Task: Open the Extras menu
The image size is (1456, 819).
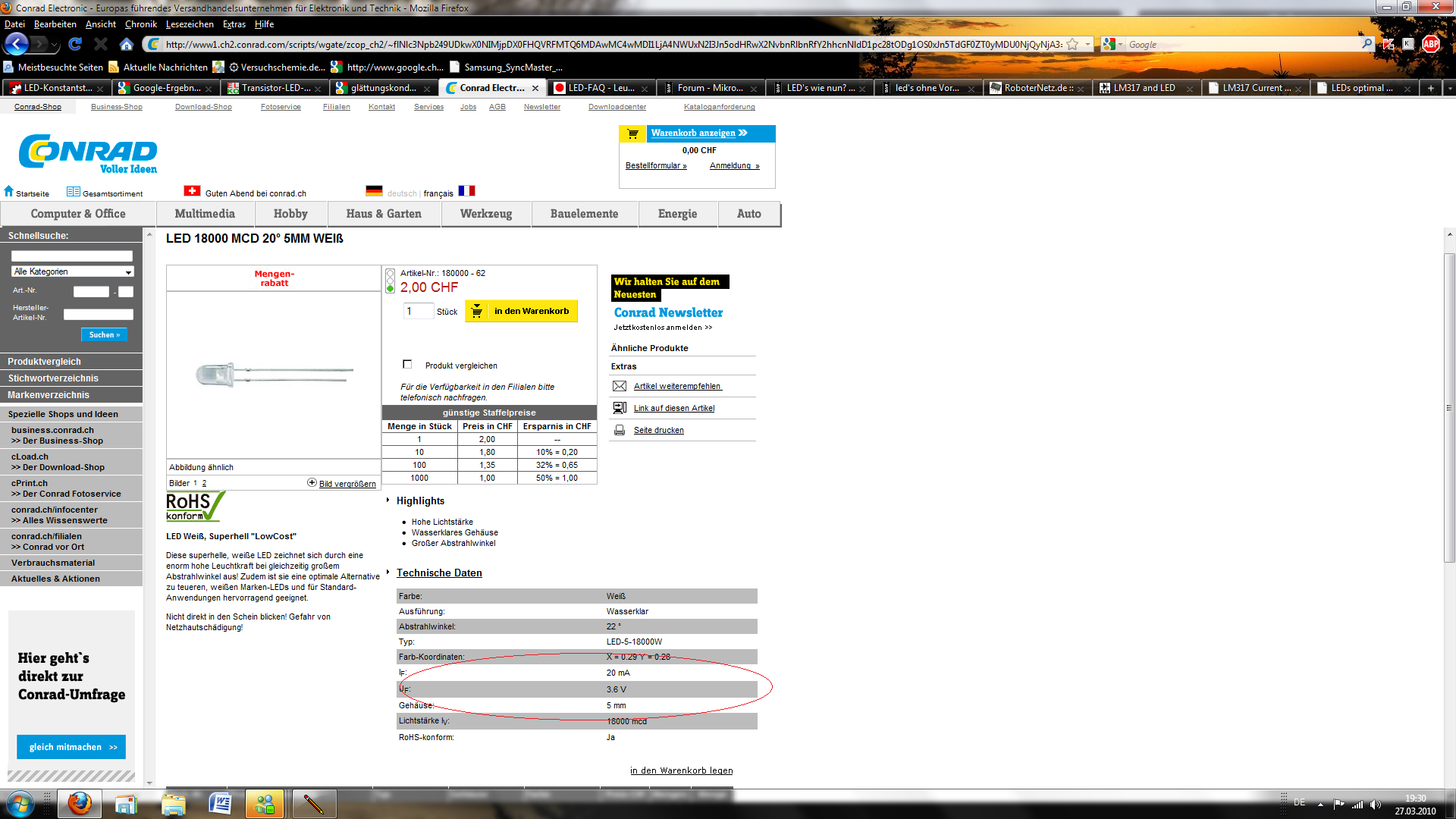Action: (x=234, y=24)
